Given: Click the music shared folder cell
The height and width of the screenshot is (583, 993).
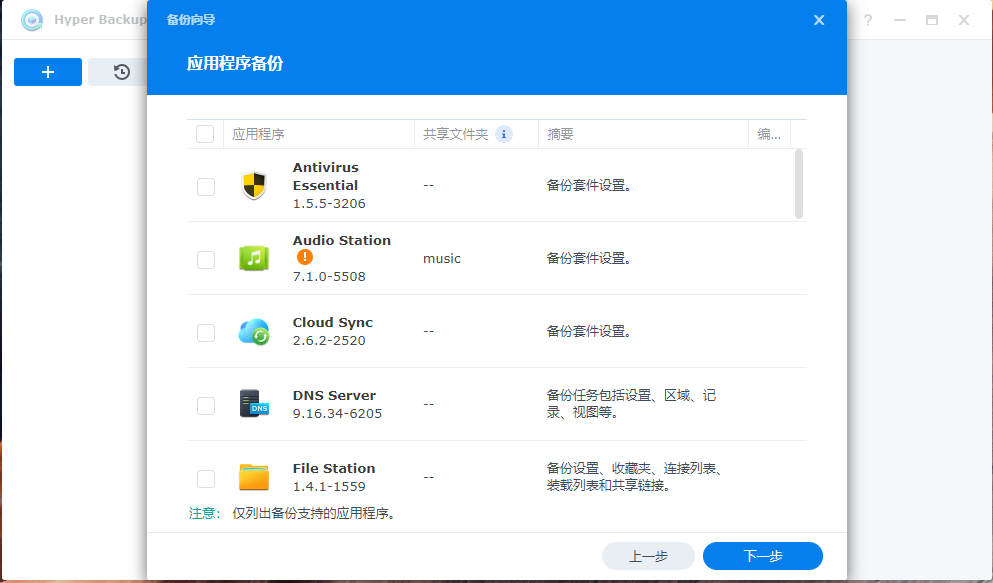Looking at the screenshot, I should click(442, 258).
